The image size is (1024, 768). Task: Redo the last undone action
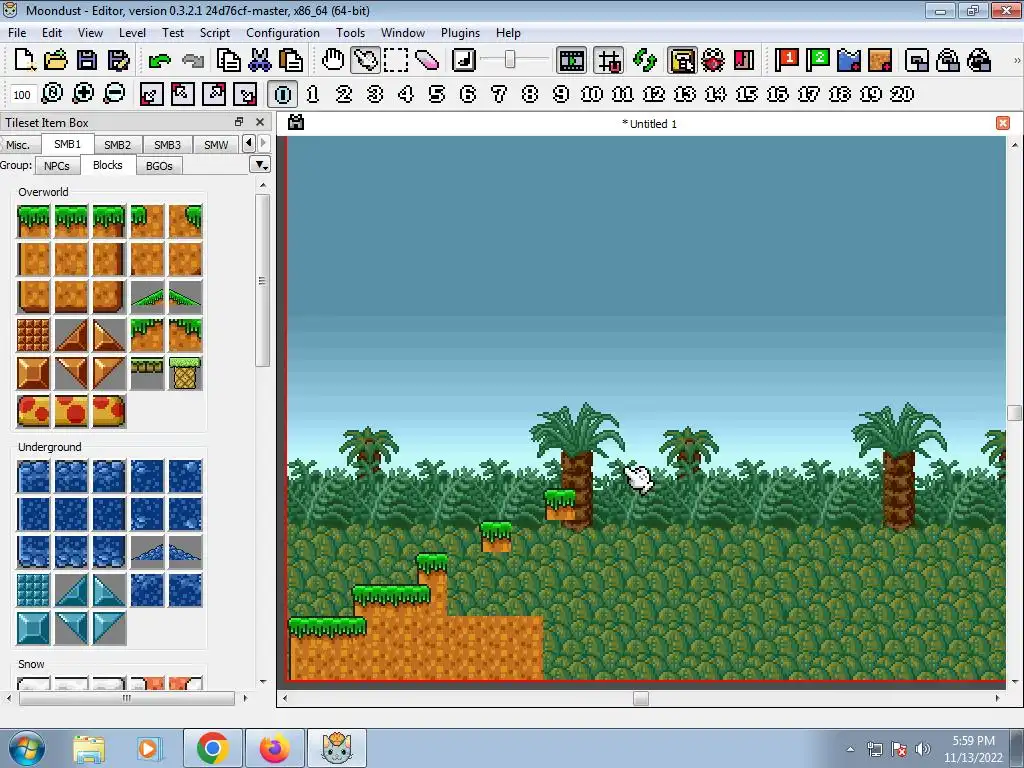click(193, 60)
